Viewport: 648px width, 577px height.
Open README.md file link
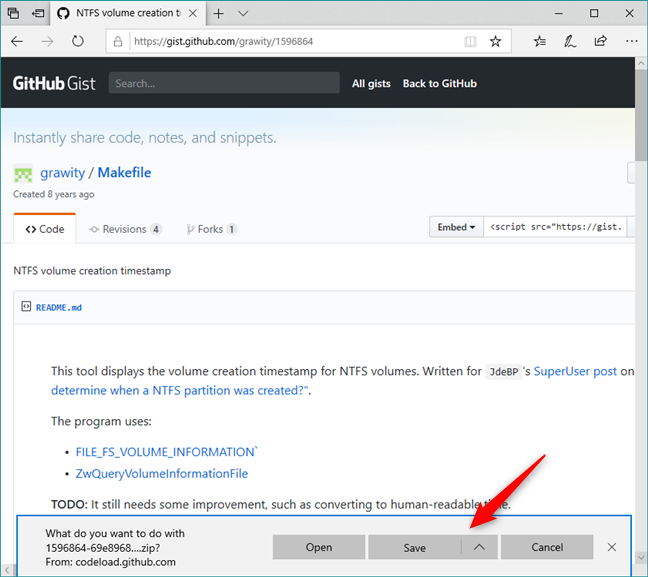59,308
